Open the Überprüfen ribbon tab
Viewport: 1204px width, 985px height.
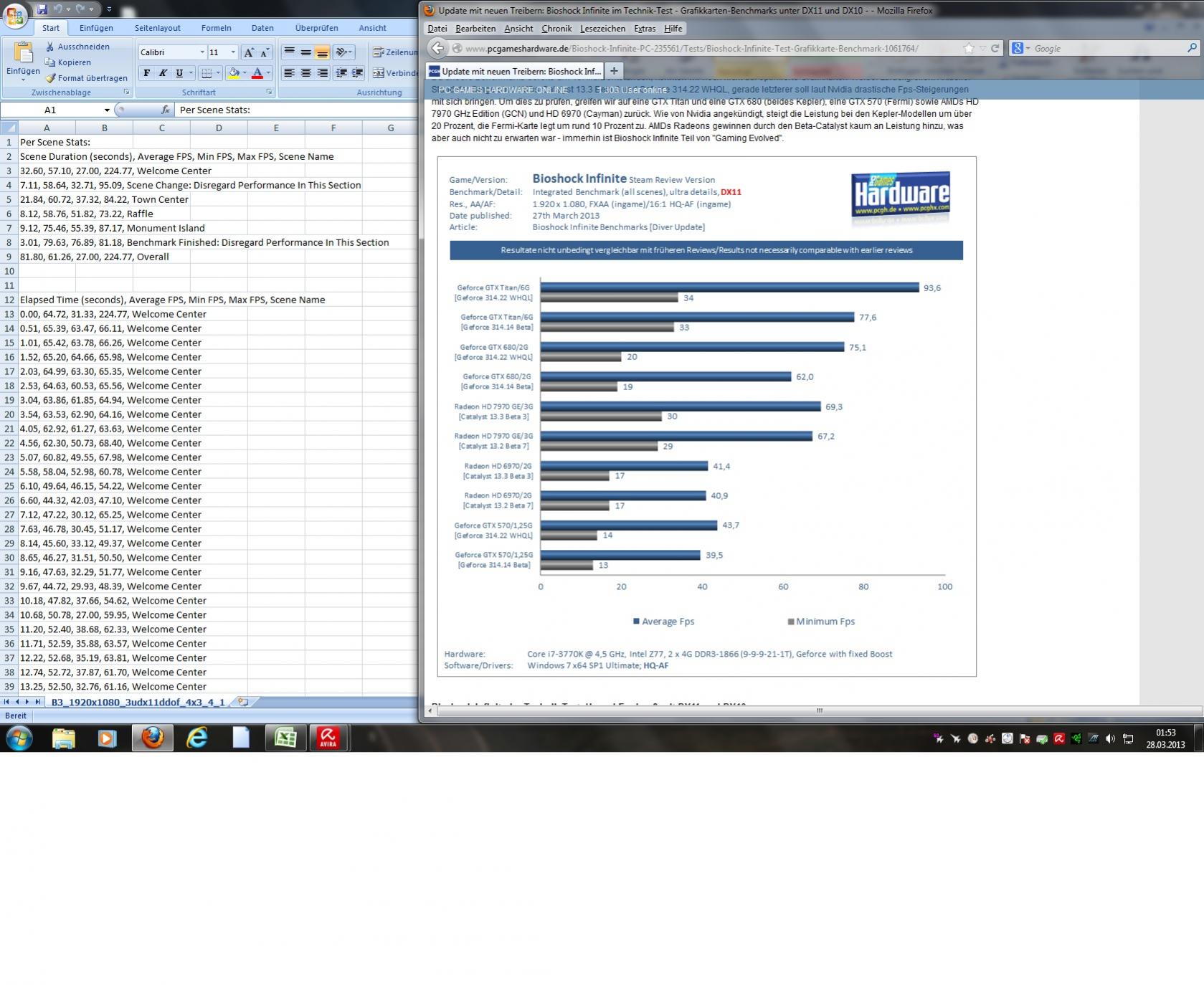point(316,28)
